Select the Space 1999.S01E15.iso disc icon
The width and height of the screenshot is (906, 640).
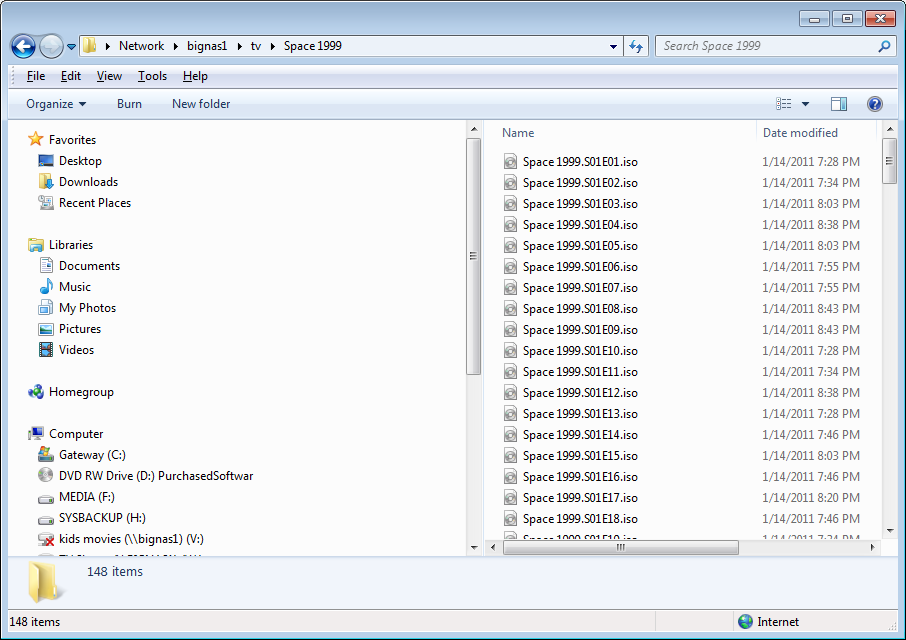coord(510,456)
